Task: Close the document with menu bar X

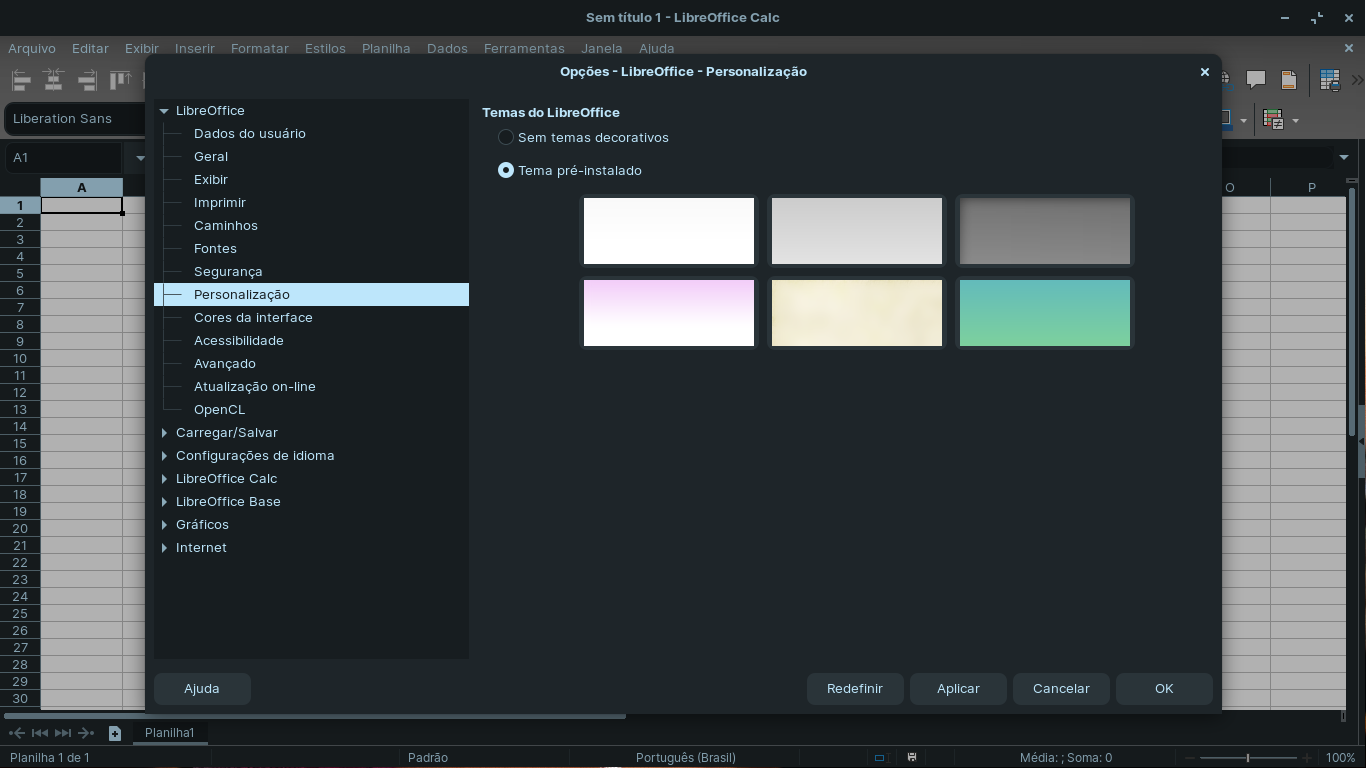Action: pos(1349,48)
